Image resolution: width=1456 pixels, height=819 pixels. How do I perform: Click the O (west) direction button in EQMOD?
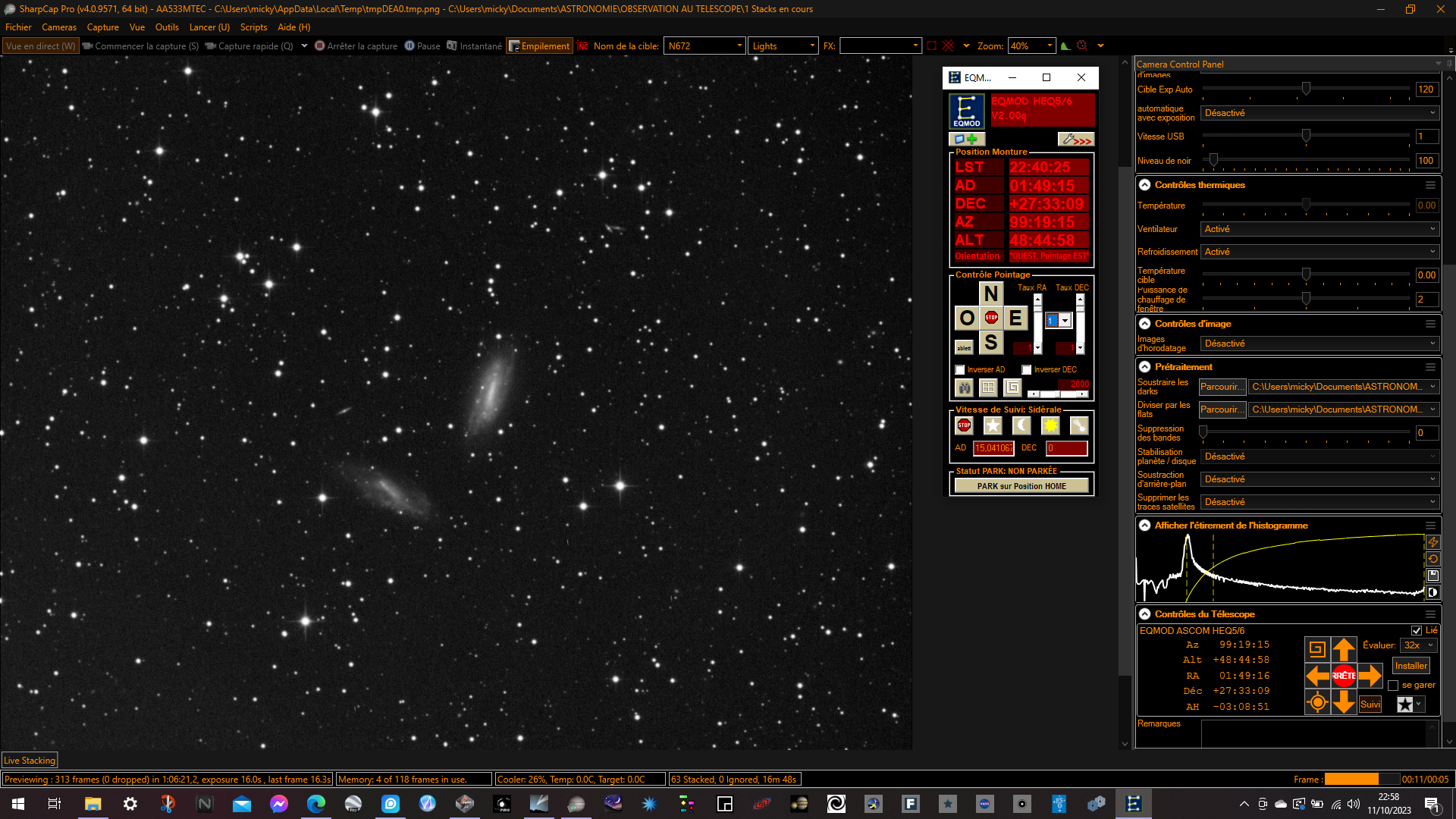967,318
